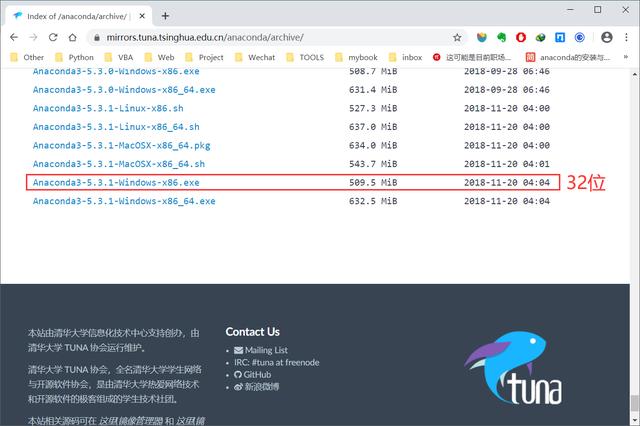Close the Index of /anaconda/archive/ tab
640x426 pixels.
point(142,16)
